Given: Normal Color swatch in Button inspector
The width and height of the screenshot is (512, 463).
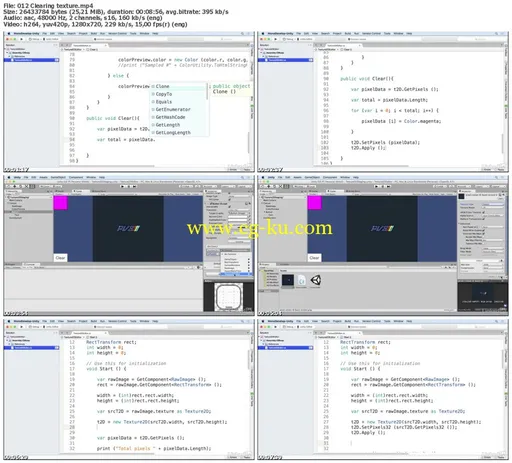Looking at the screenshot, I should click(x=238, y=217).
